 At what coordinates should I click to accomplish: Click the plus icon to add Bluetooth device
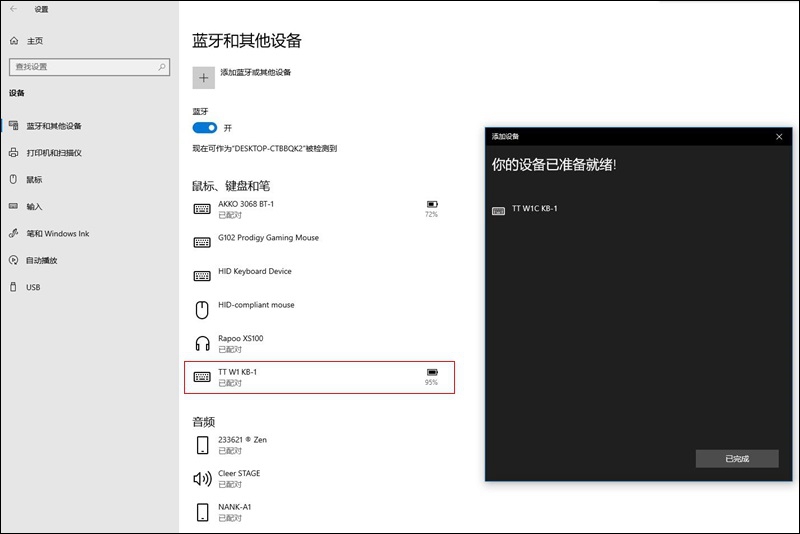pos(204,78)
